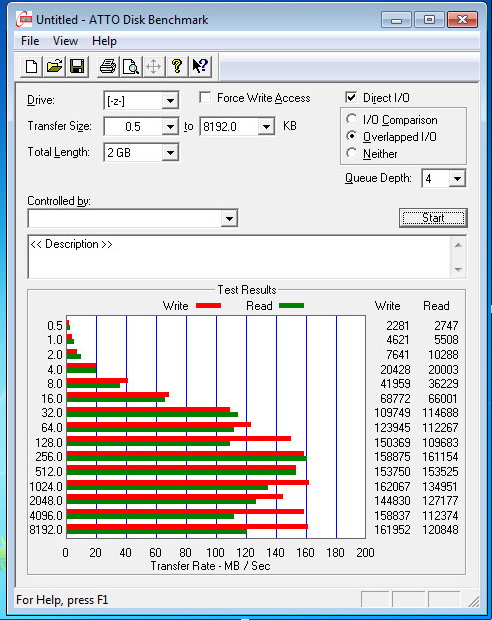Open the Help menu
This screenshot has width=492, height=620.
(x=104, y=41)
